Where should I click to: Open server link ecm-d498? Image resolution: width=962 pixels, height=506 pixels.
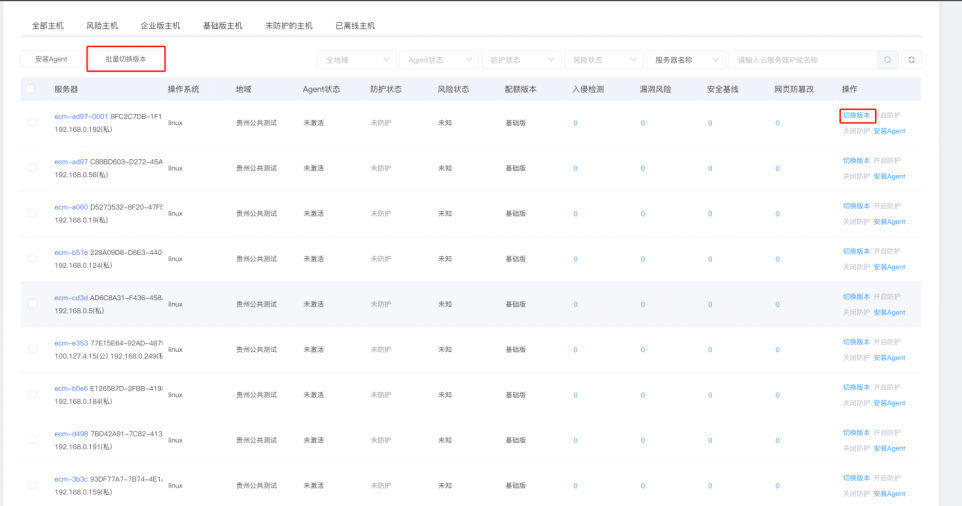tap(71, 434)
